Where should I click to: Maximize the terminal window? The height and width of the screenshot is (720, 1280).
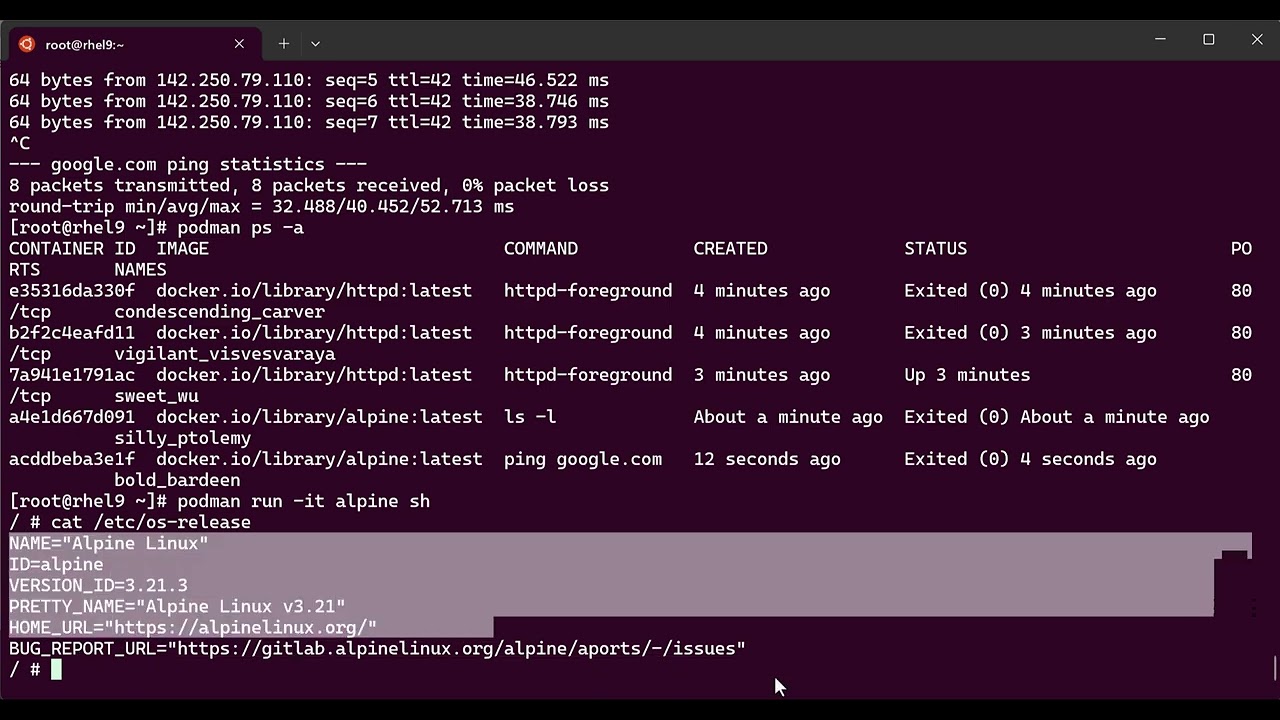point(1209,39)
